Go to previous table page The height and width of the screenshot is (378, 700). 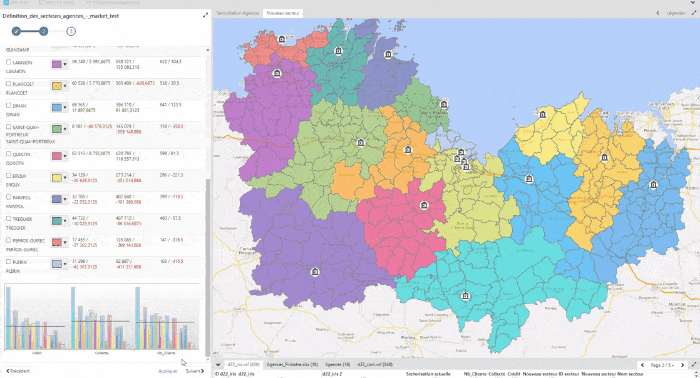642,365
